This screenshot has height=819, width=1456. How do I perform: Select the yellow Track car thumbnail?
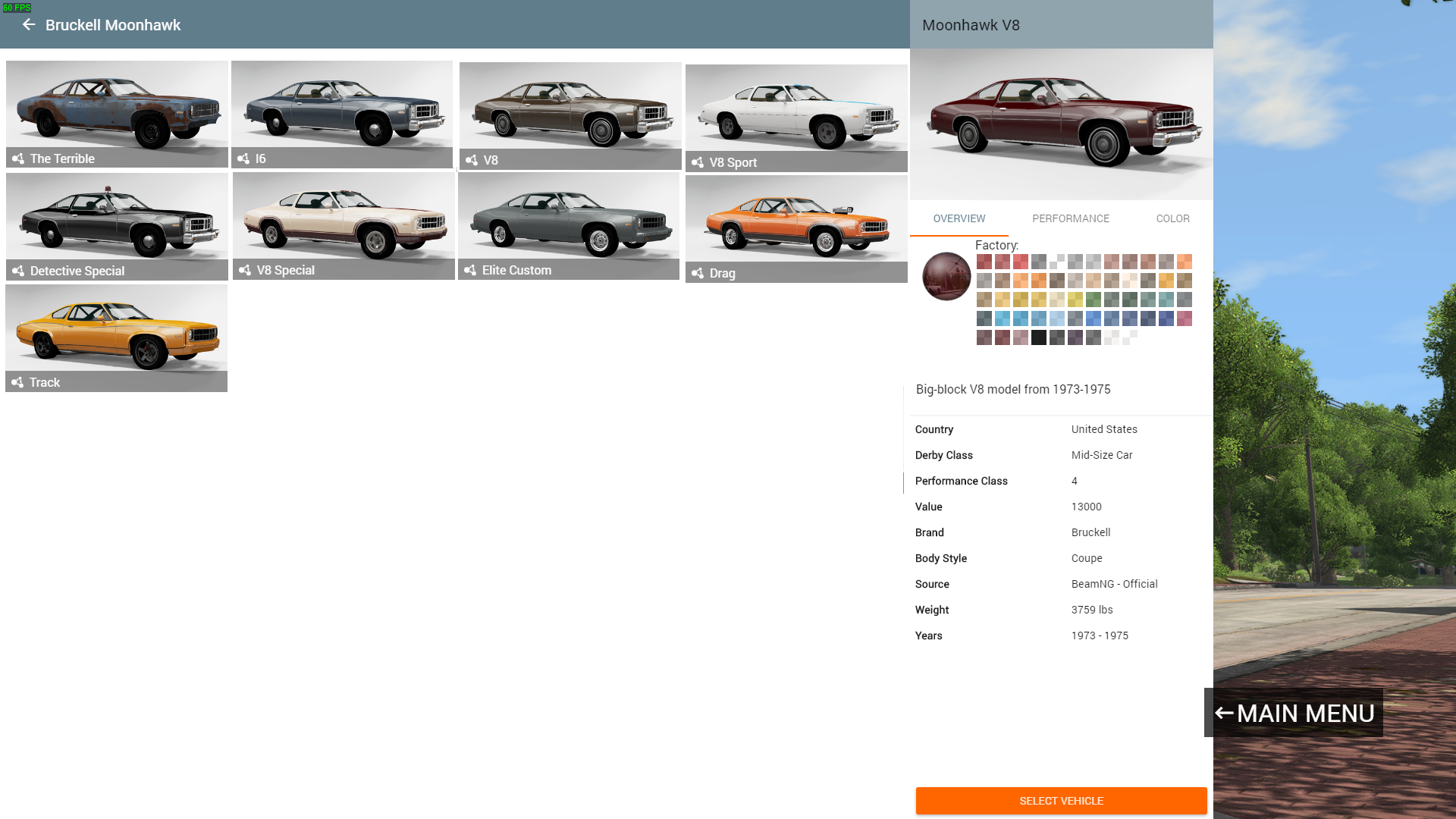(x=116, y=338)
